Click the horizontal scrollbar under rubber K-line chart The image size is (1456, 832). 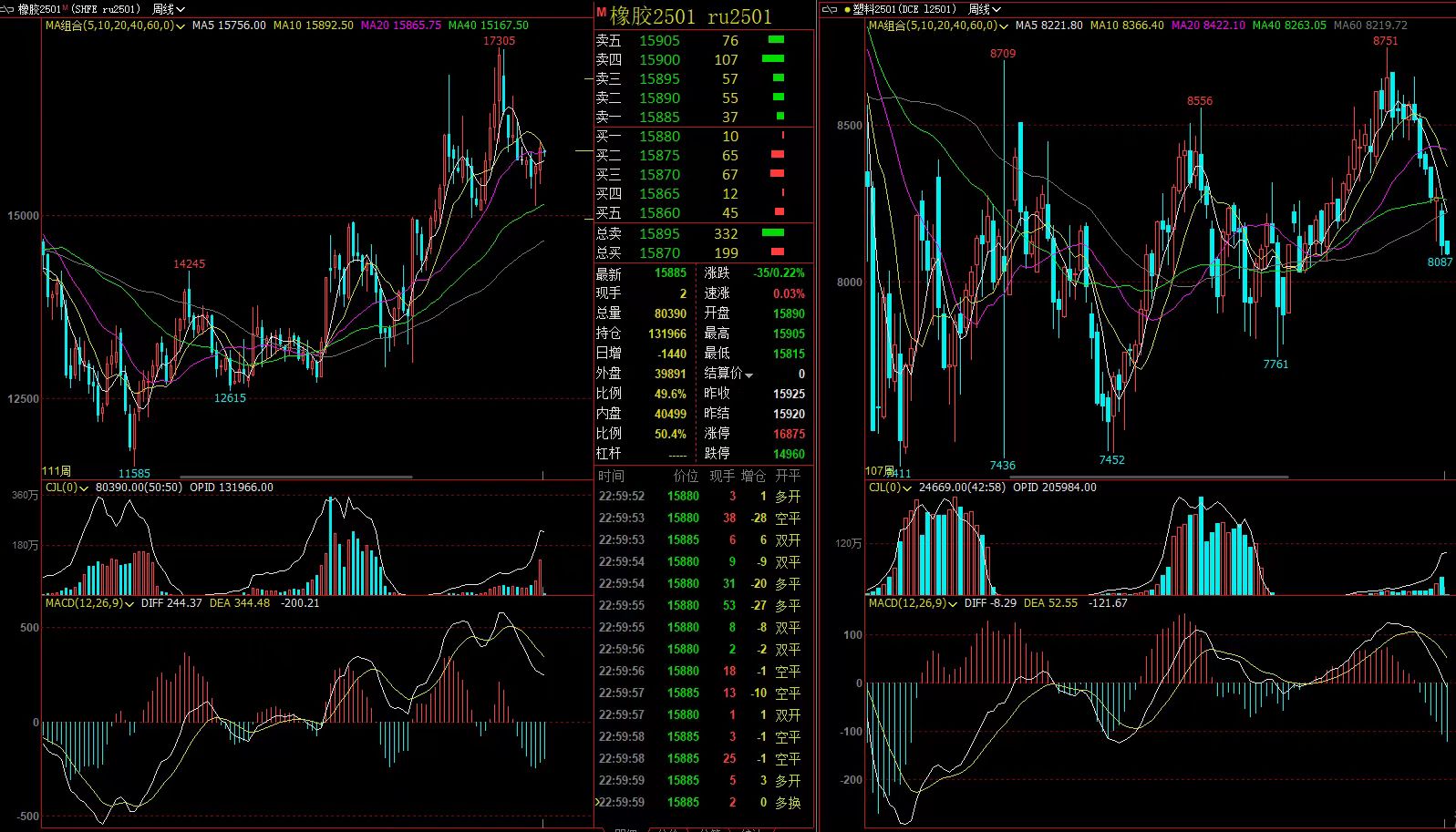(x=296, y=477)
